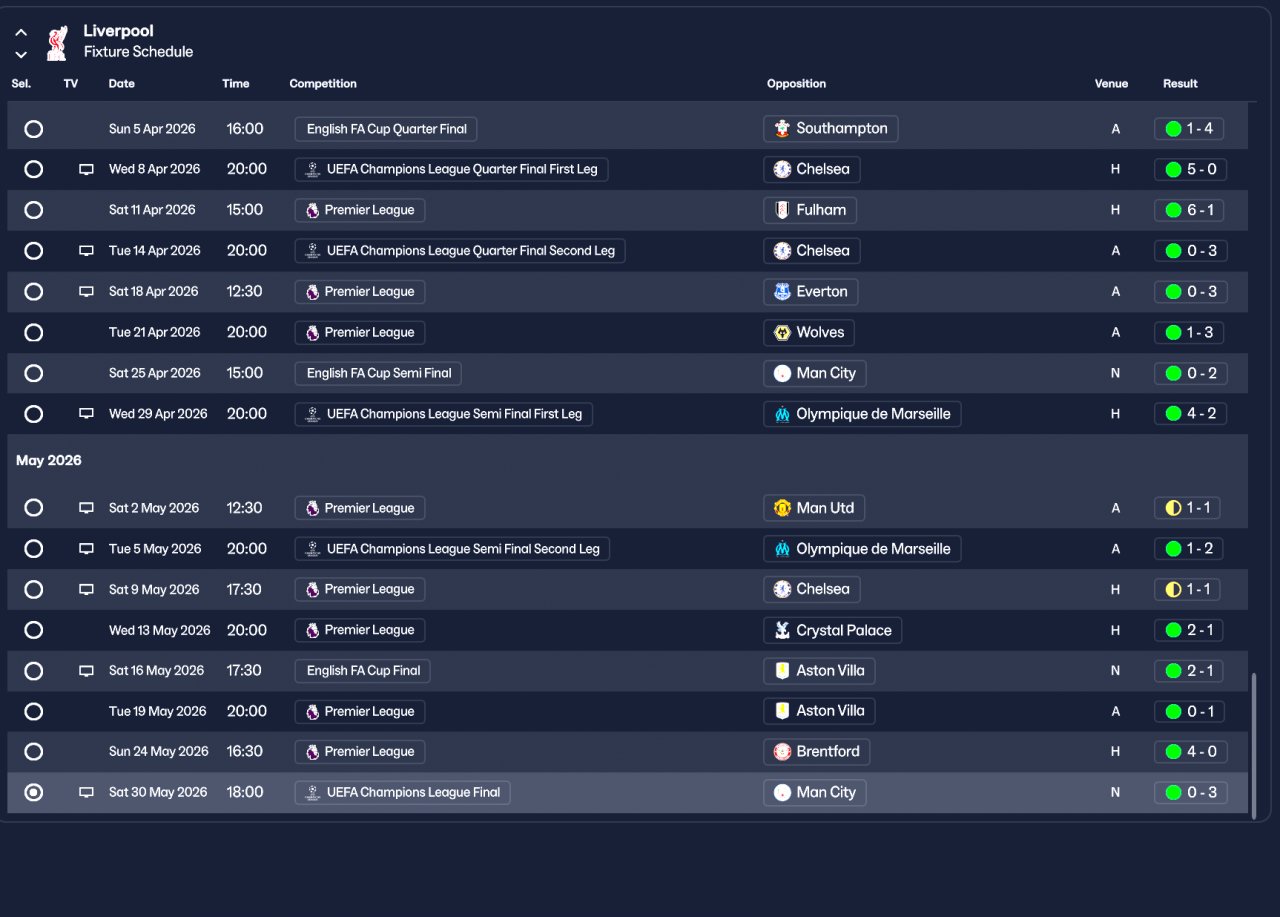Select the radio button for Tue 19 May fixture
Image resolution: width=1280 pixels, height=917 pixels.
click(34, 711)
